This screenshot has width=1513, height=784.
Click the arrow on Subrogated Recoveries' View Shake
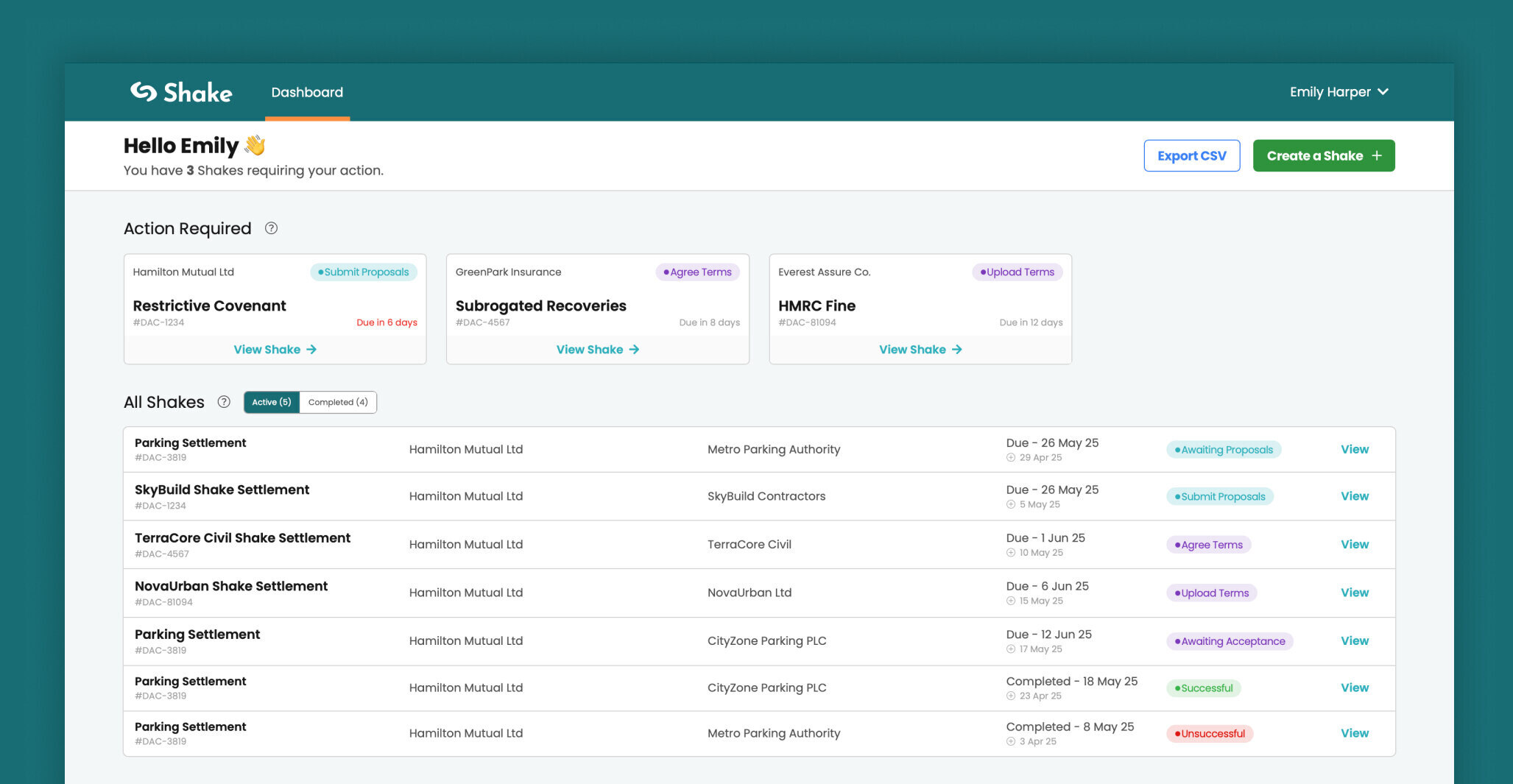pyautogui.click(x=635, y=350)
